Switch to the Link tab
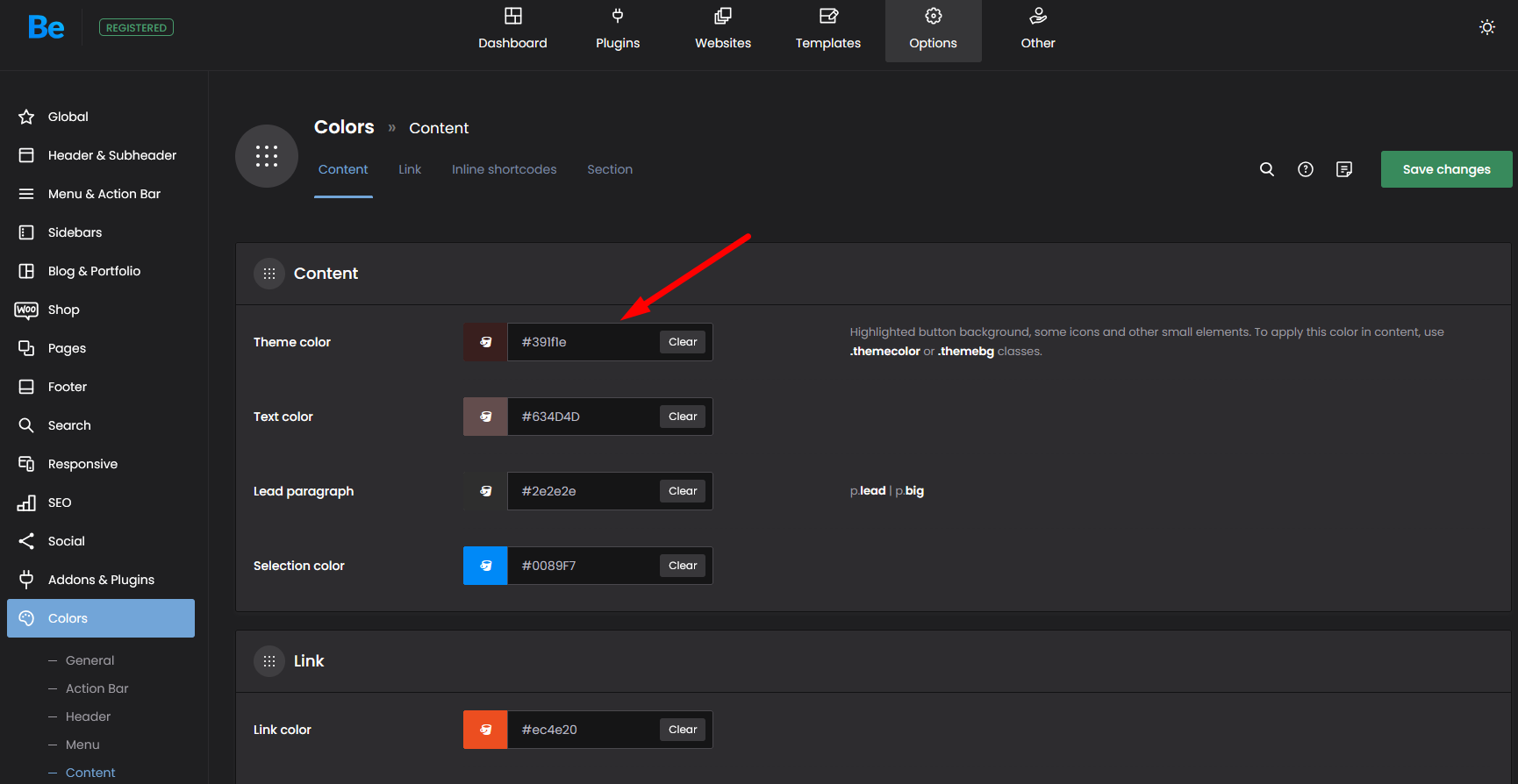Screen dimensions: 1518x784 click(410, 169)
